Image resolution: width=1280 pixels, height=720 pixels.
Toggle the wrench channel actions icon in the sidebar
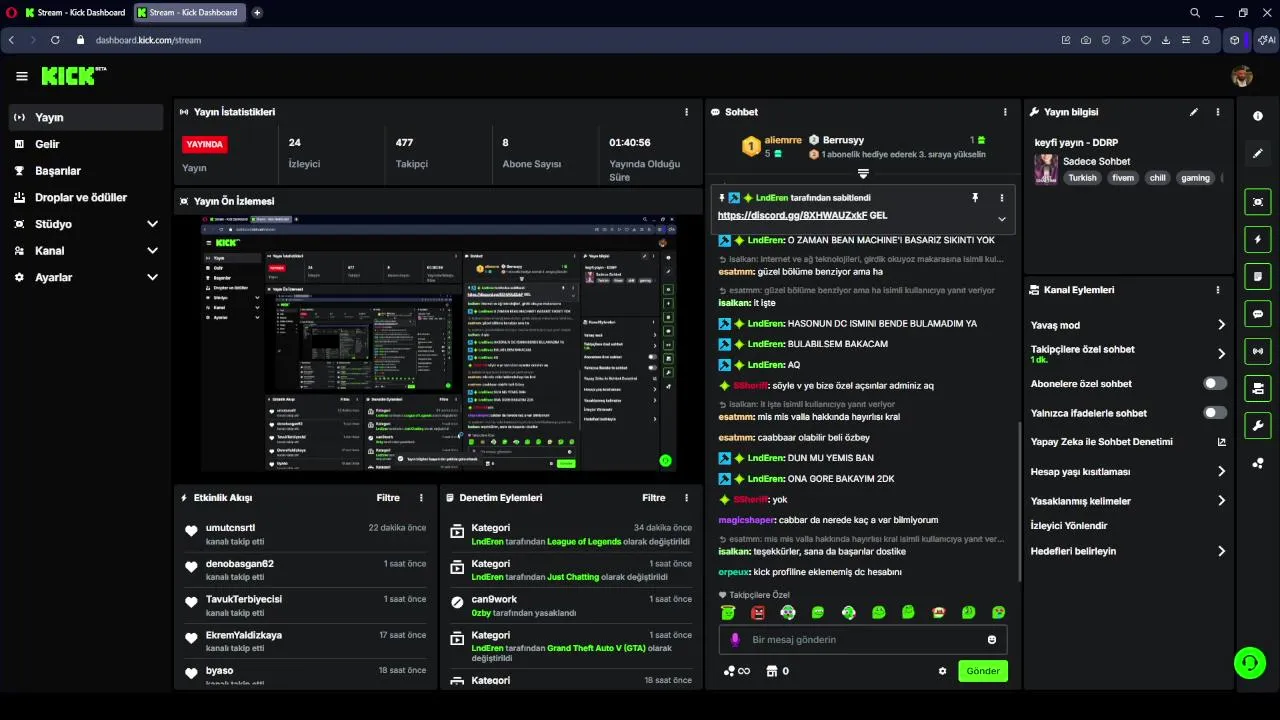coord(1258,425)
